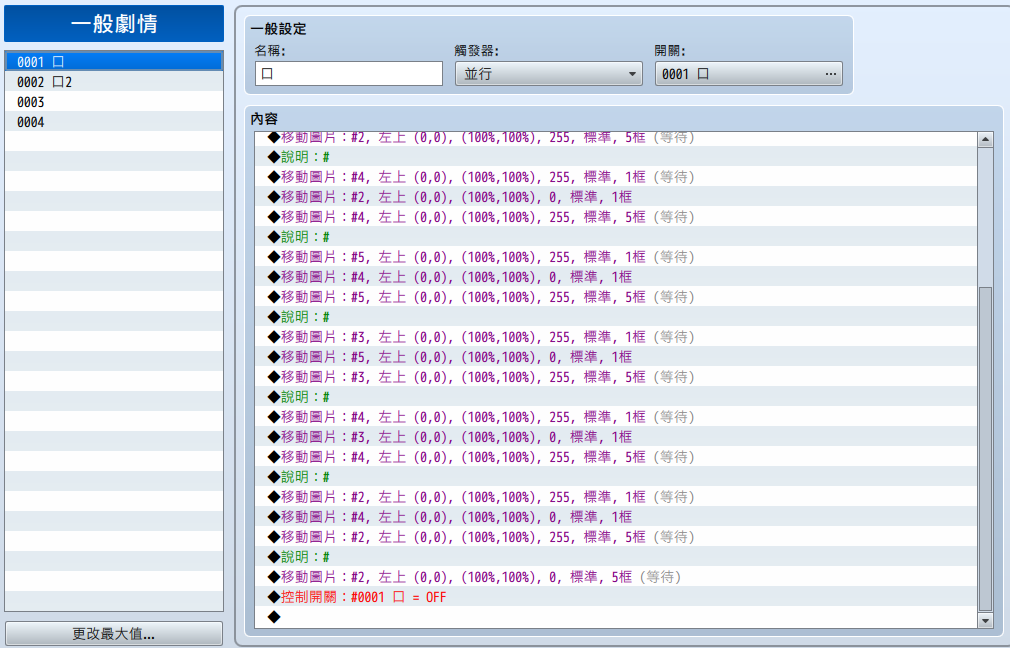Select the empty common event 0003

pyautogui.click(x=114, y=102)
